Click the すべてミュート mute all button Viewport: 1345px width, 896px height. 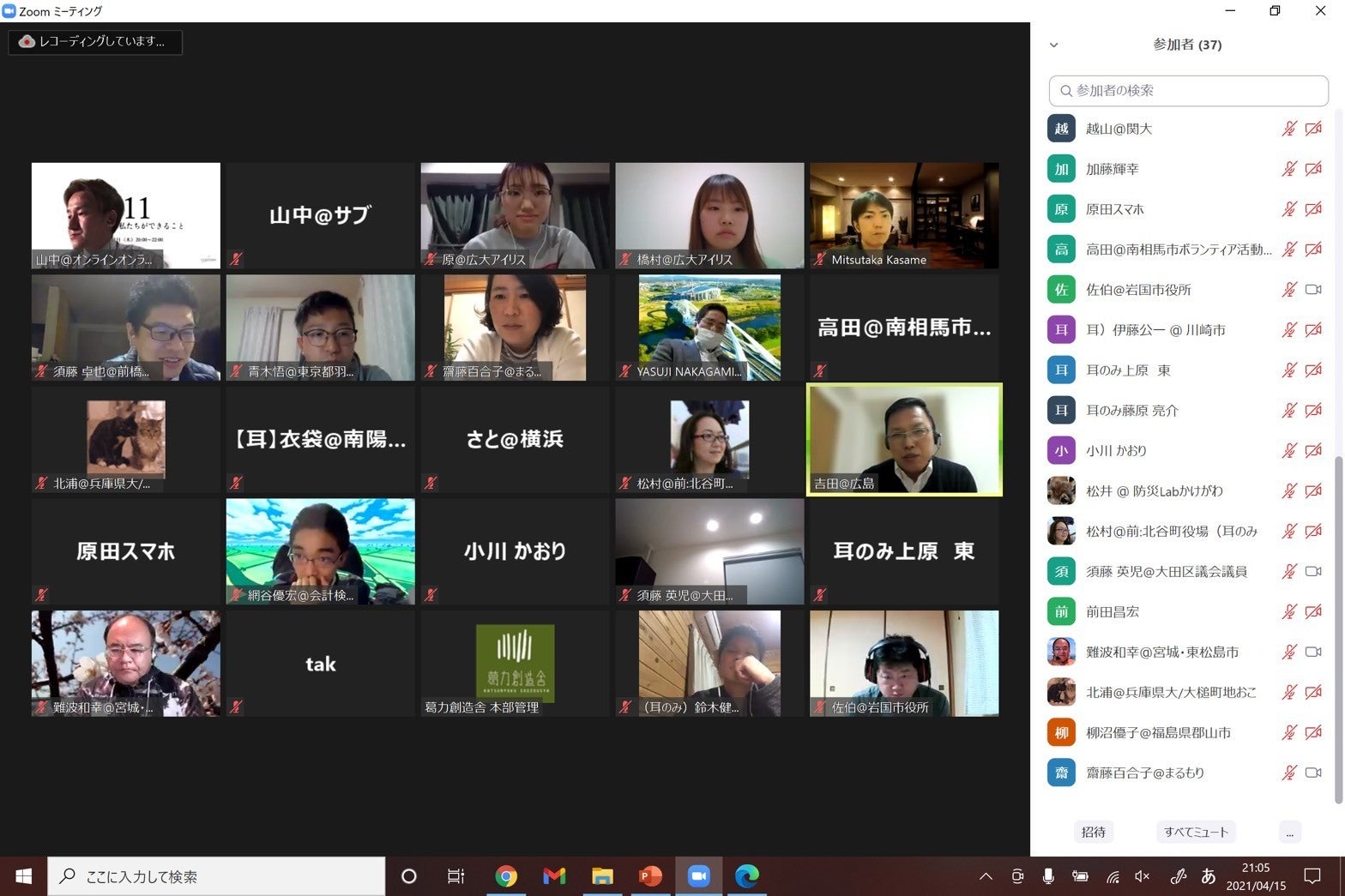[x=1196, y=832]
